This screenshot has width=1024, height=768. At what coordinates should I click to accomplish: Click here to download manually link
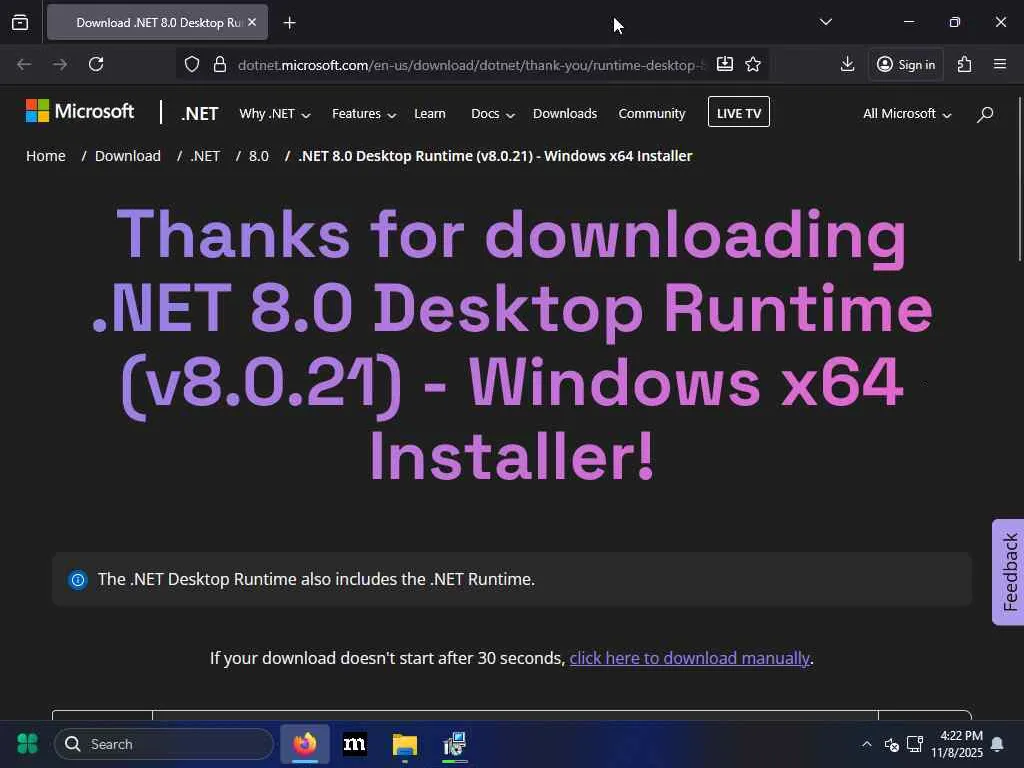click(690, 658)
